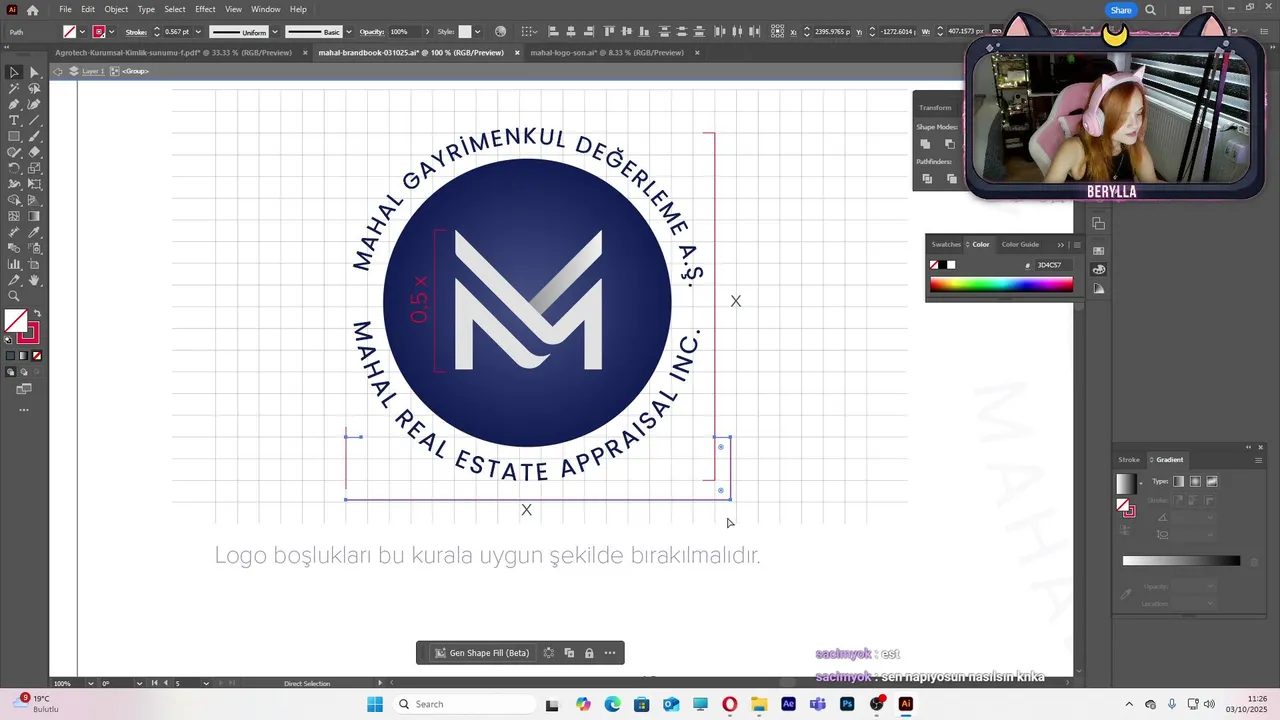Screen dimensions: 1280x720
Task: Open zoom level dropdown in status bar
Action: [x=91, y=683]
